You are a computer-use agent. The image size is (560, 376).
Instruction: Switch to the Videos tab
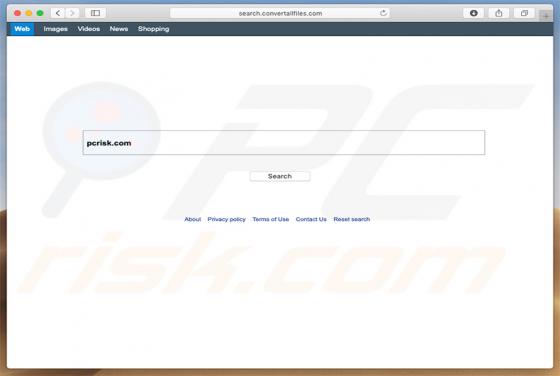pos(89,29)
